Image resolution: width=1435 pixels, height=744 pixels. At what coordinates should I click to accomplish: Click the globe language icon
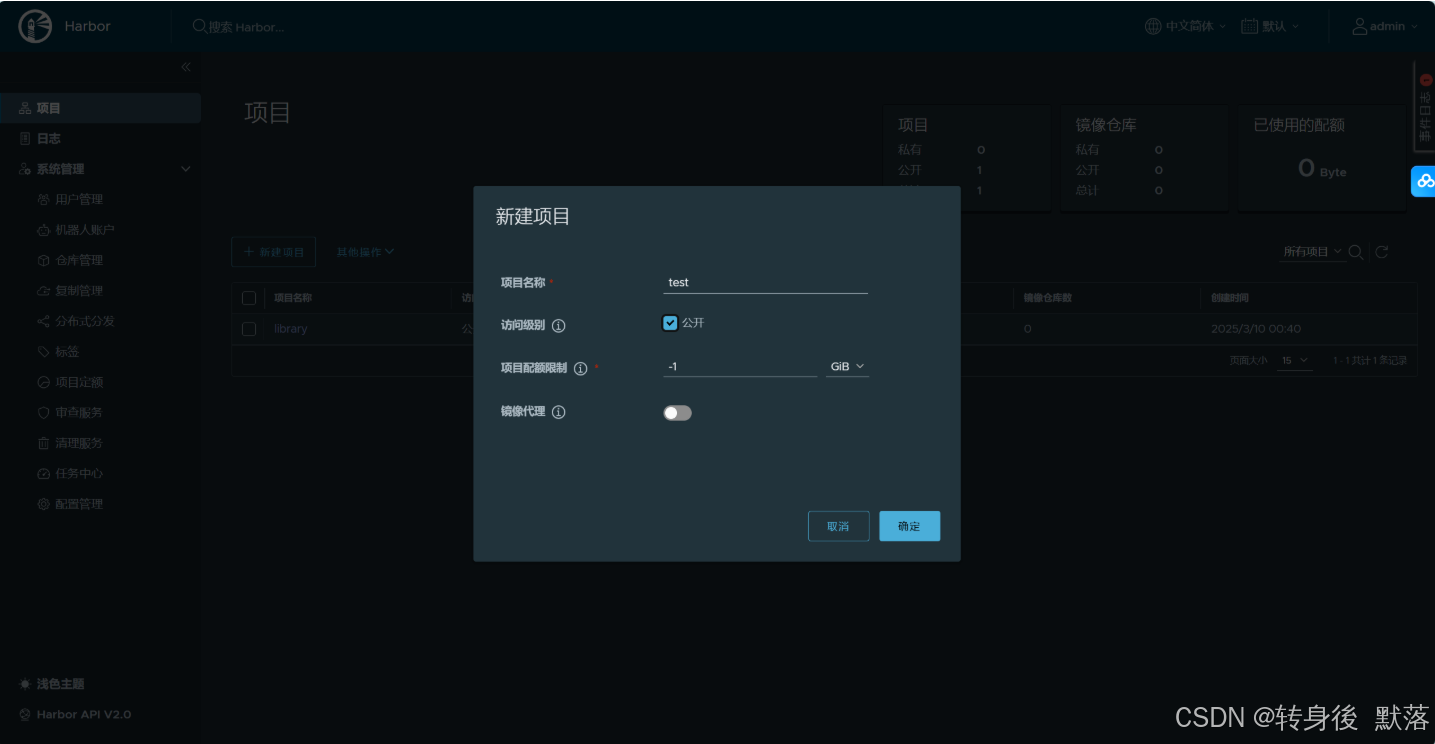[1153, 26]
